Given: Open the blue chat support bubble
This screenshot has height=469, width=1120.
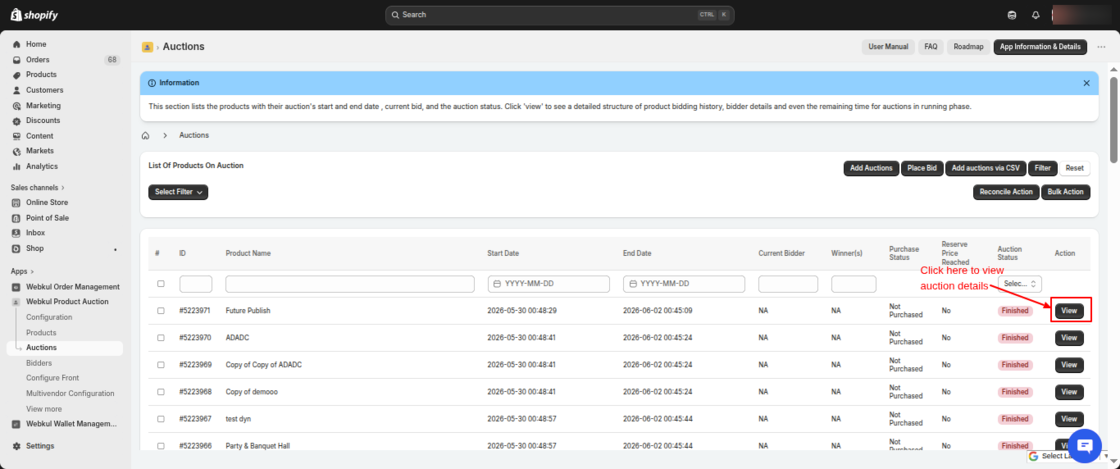Looking at the screenshot, I should [x=1085, y=445].
